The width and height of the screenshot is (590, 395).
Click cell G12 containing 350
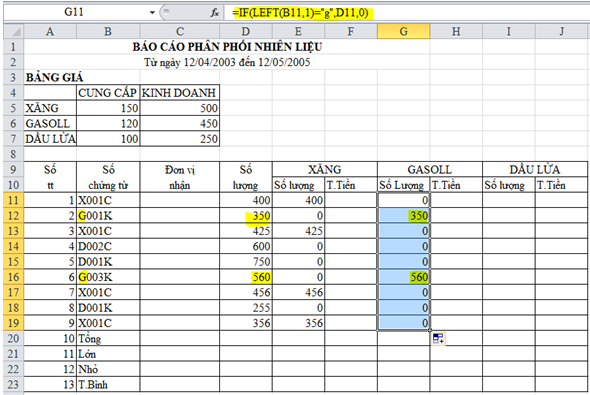(404, 216)
